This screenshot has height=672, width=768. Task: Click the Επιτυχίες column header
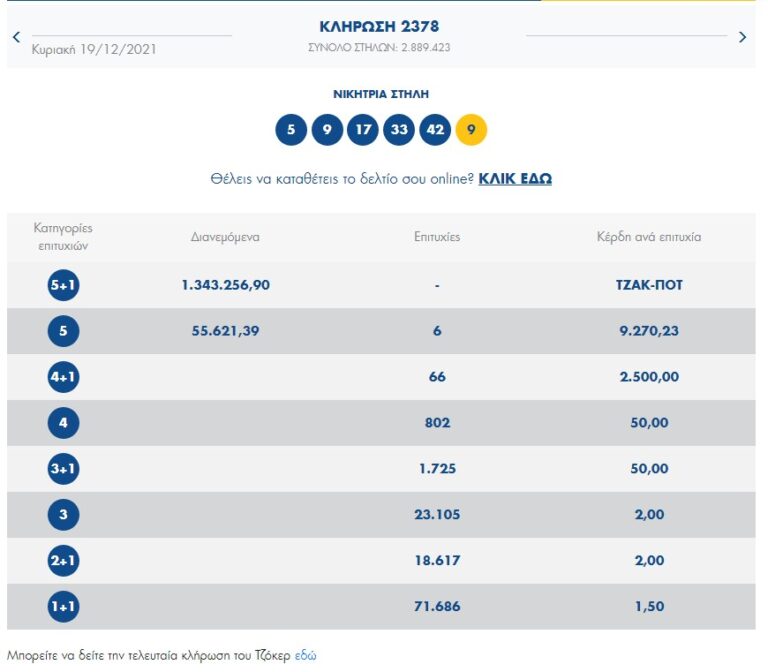coord(437,238)
